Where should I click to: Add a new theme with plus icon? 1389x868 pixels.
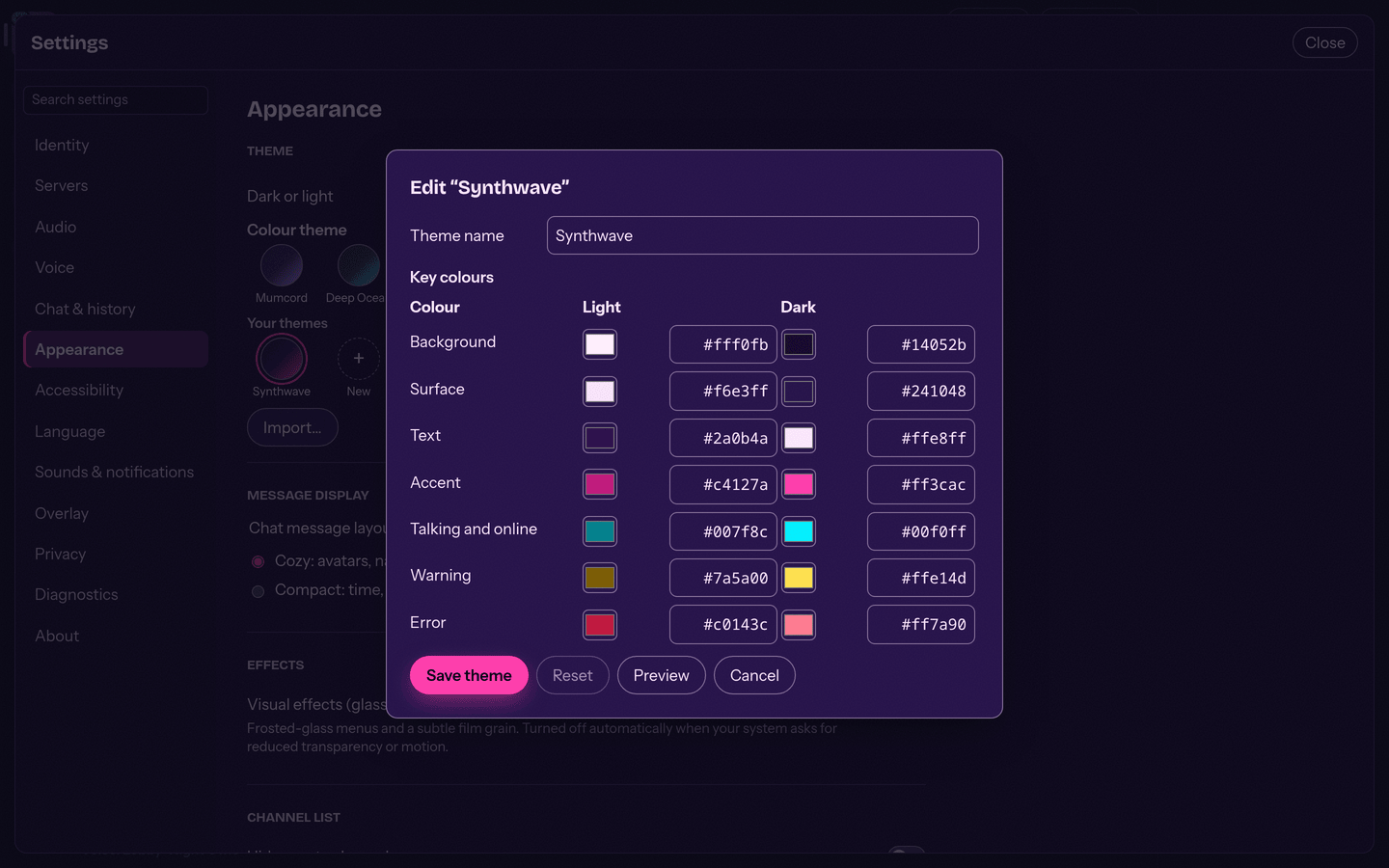(359, 359)
